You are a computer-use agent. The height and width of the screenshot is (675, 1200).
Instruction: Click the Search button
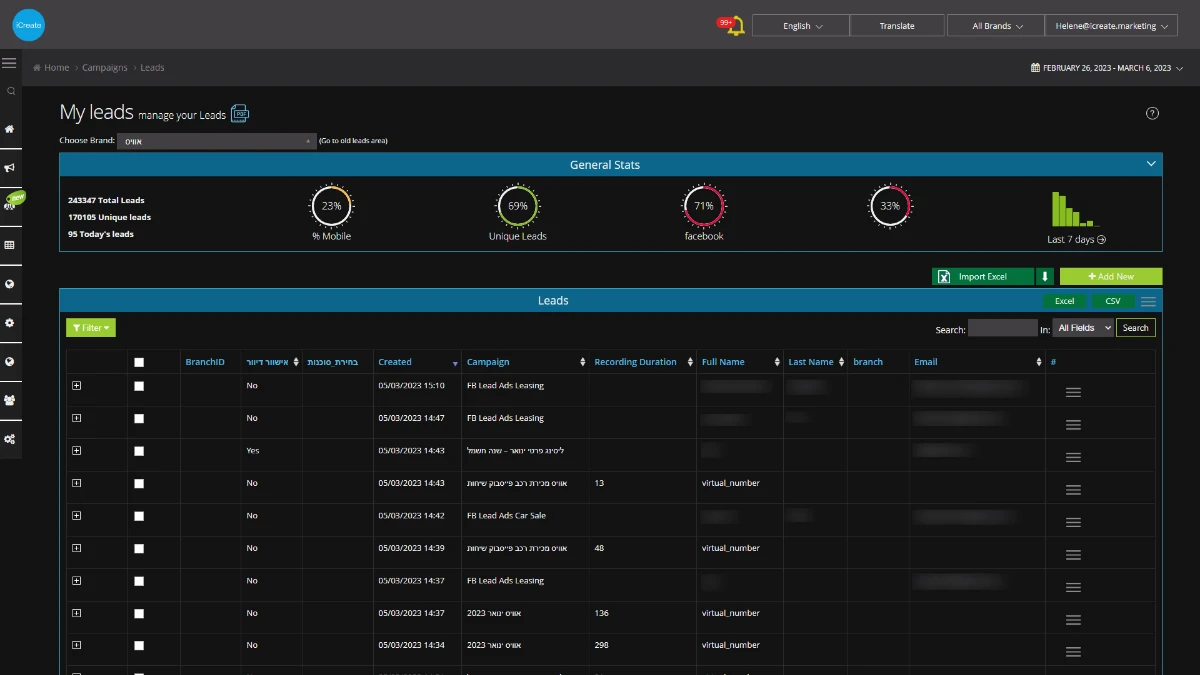click(1135, 328)
